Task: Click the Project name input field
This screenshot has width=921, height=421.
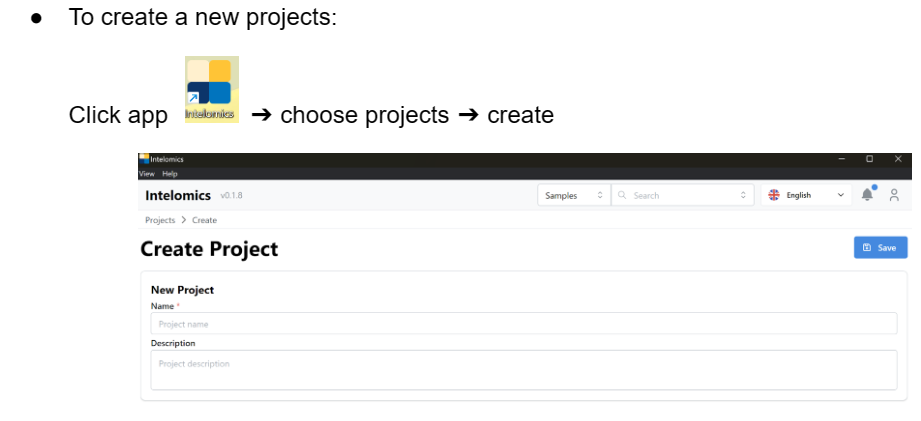Action: pos(524,324)
